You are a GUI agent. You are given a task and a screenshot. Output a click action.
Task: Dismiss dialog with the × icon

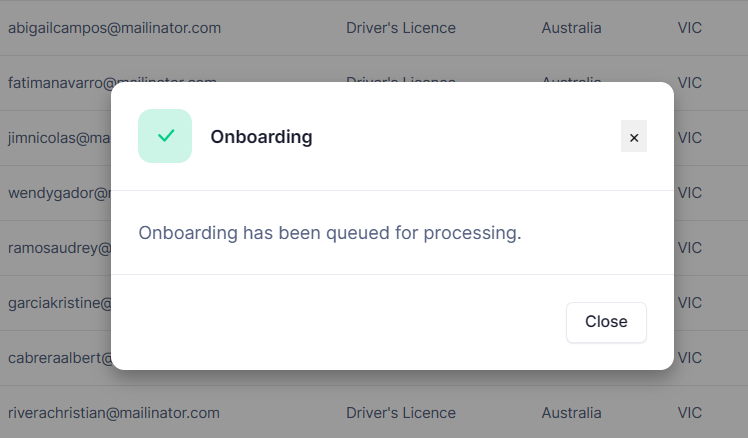pos(634,136)
